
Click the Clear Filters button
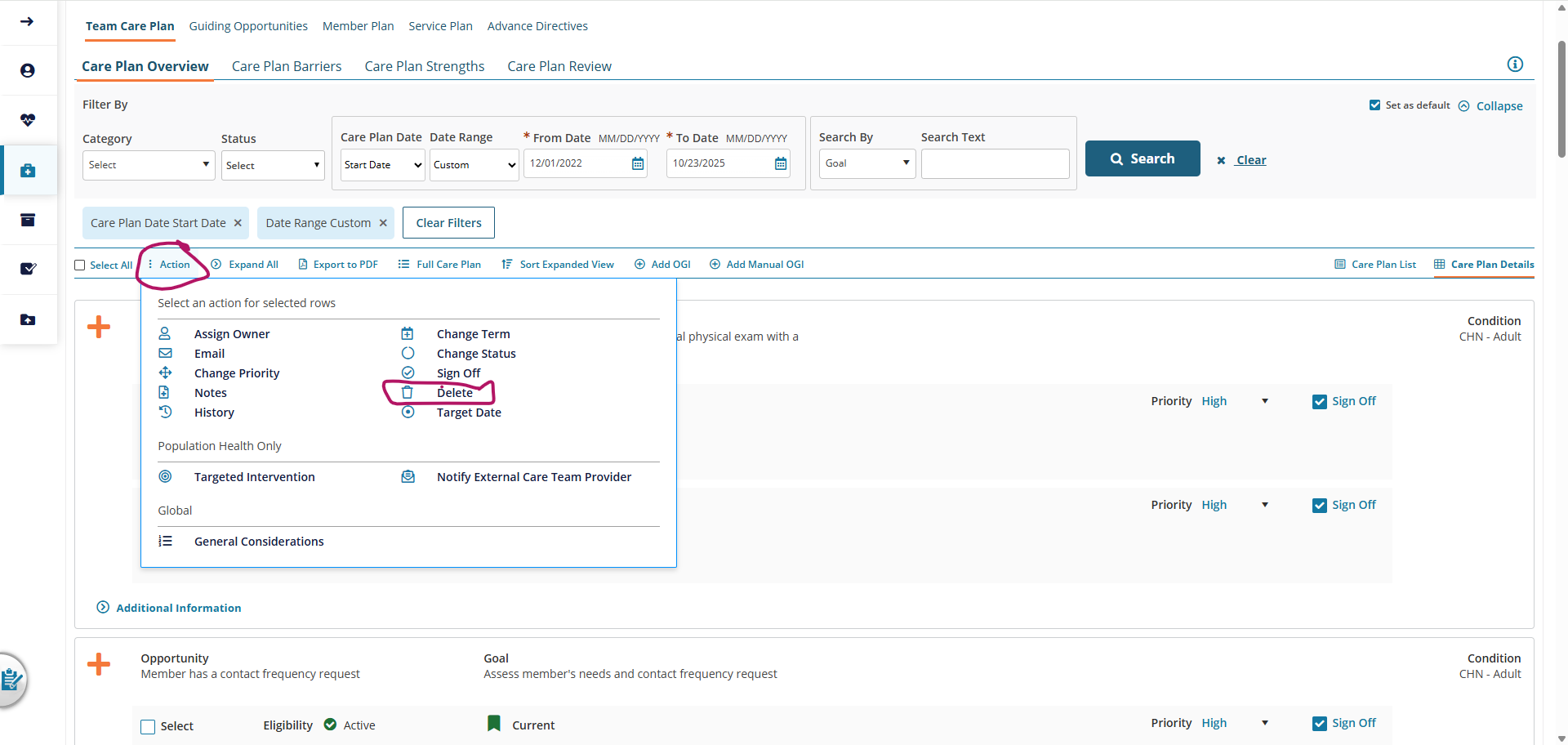(x=448, y=223)
